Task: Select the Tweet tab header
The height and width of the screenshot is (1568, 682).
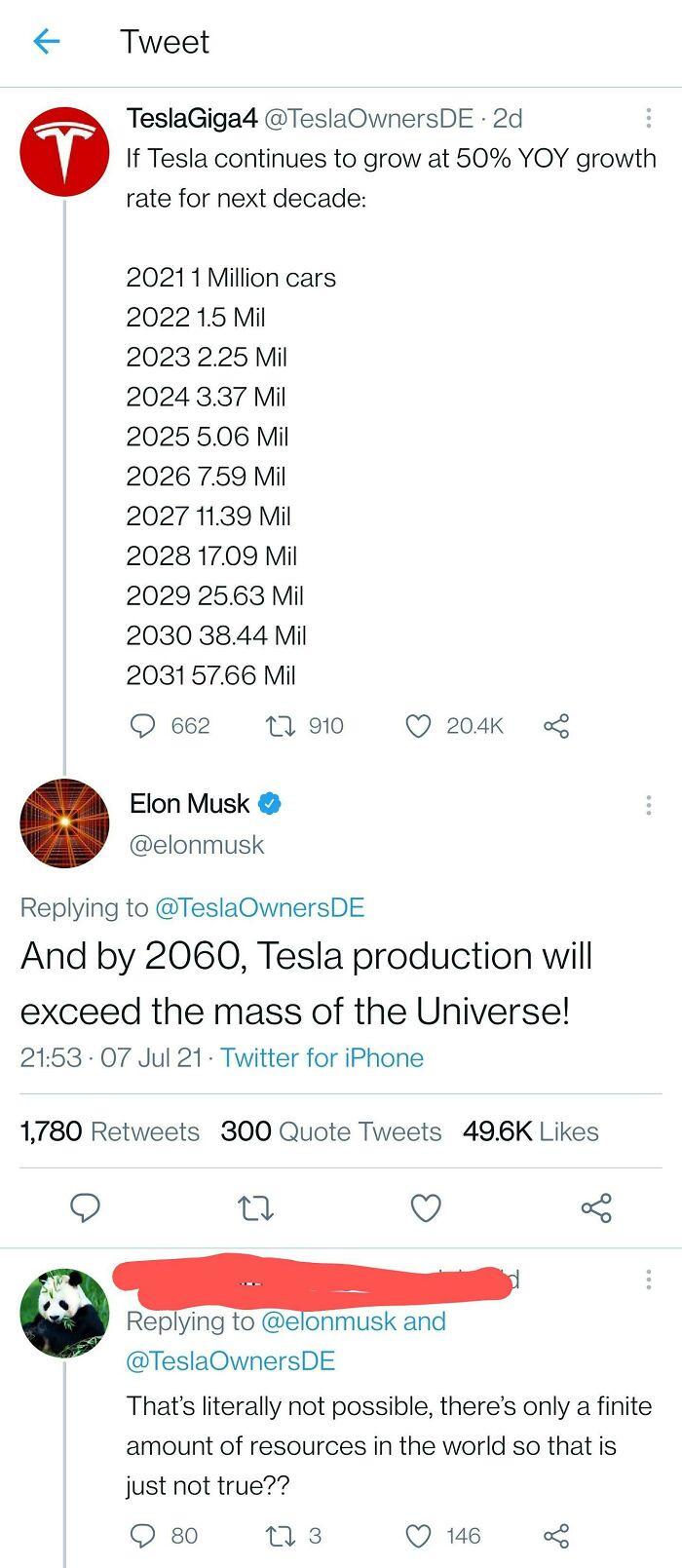Action: pyautogui.click(x=164, y=41)
